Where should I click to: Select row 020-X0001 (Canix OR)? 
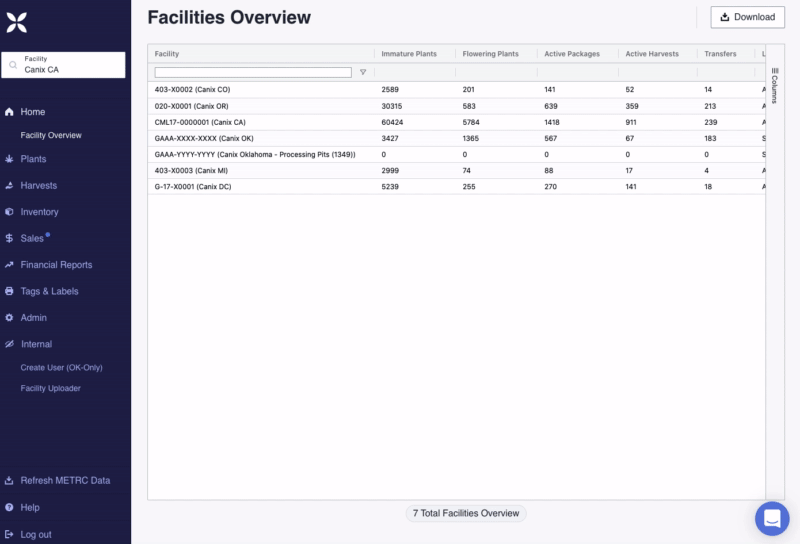[457, 106]
